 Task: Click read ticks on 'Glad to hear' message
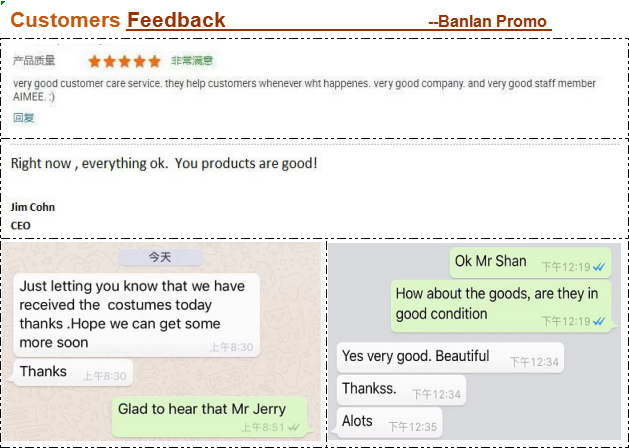pyautogui.click(x=294, y=427)
